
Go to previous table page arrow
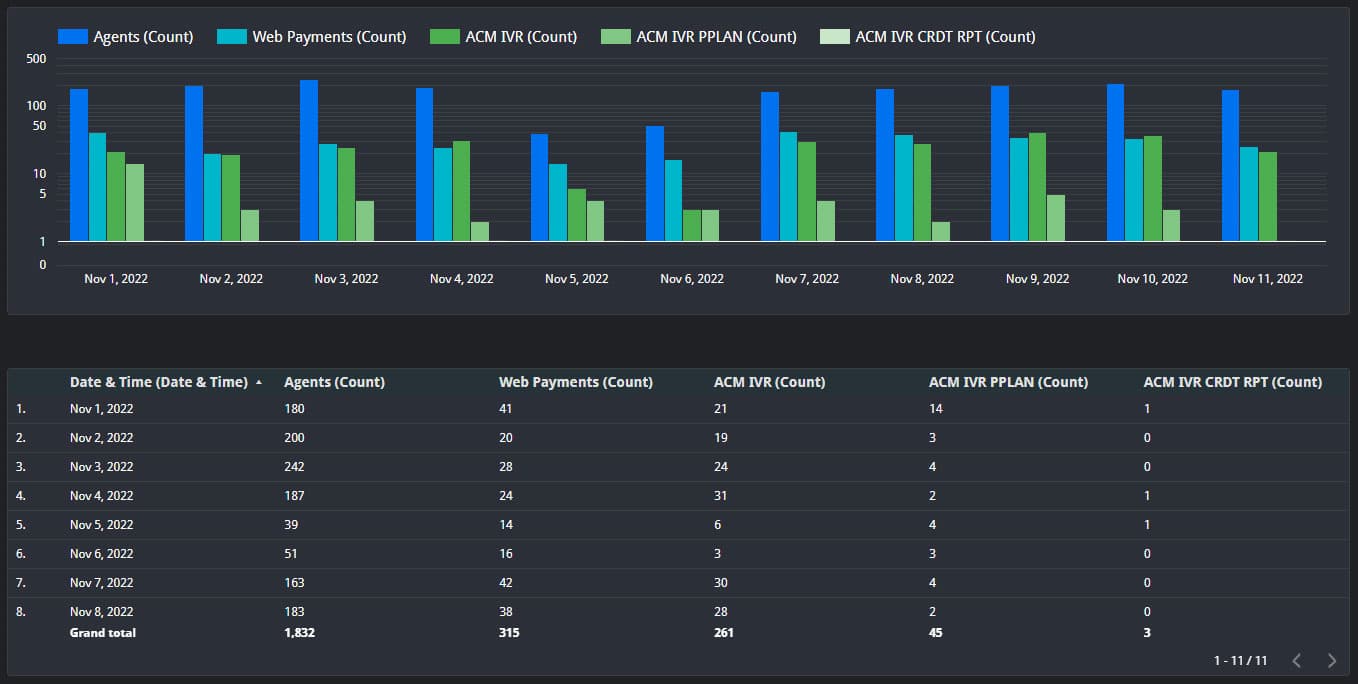pos(1296,660)
